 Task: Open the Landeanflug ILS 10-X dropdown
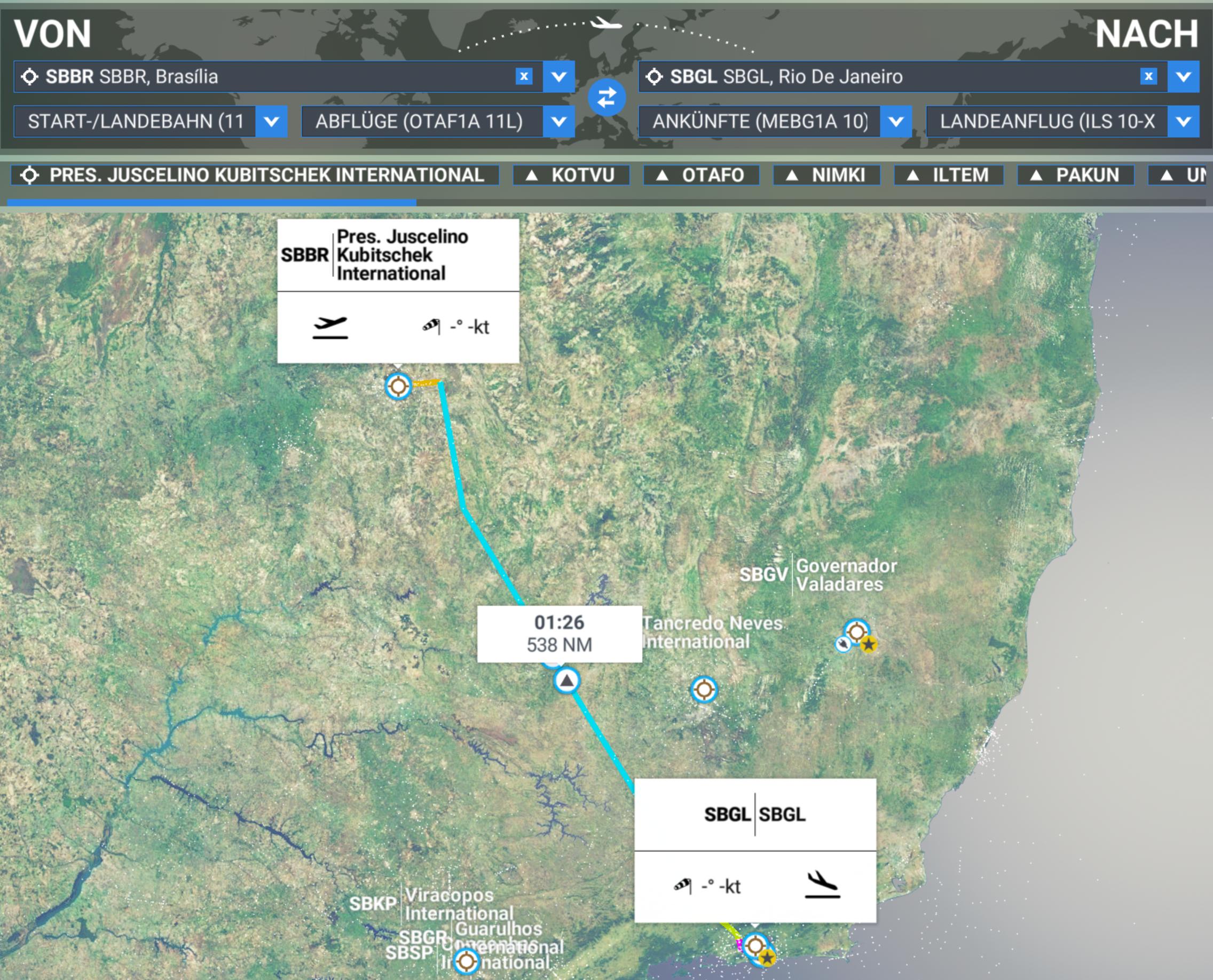(1062, 121)
